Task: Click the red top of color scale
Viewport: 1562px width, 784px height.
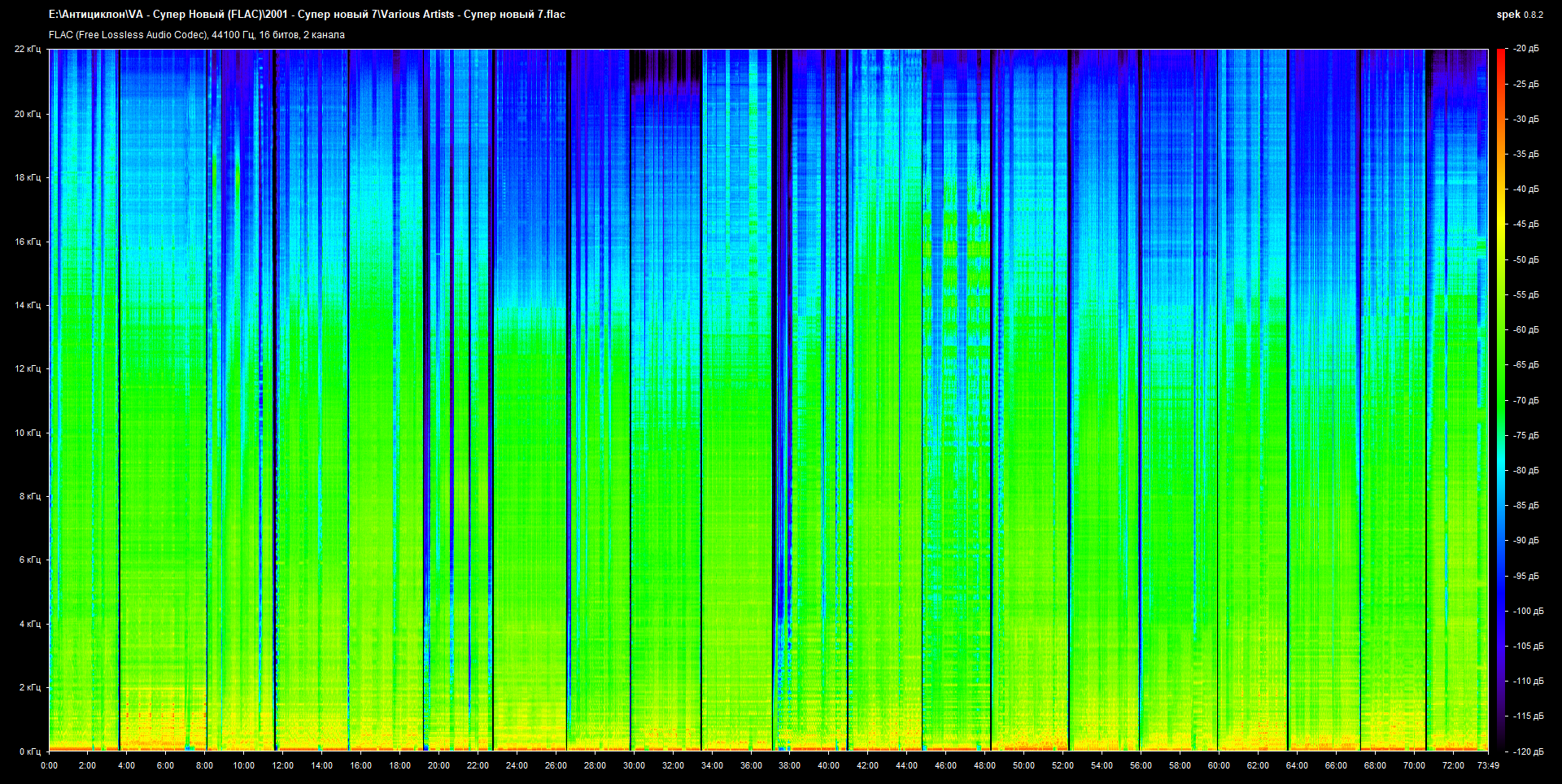Action: coord(1500,54)
